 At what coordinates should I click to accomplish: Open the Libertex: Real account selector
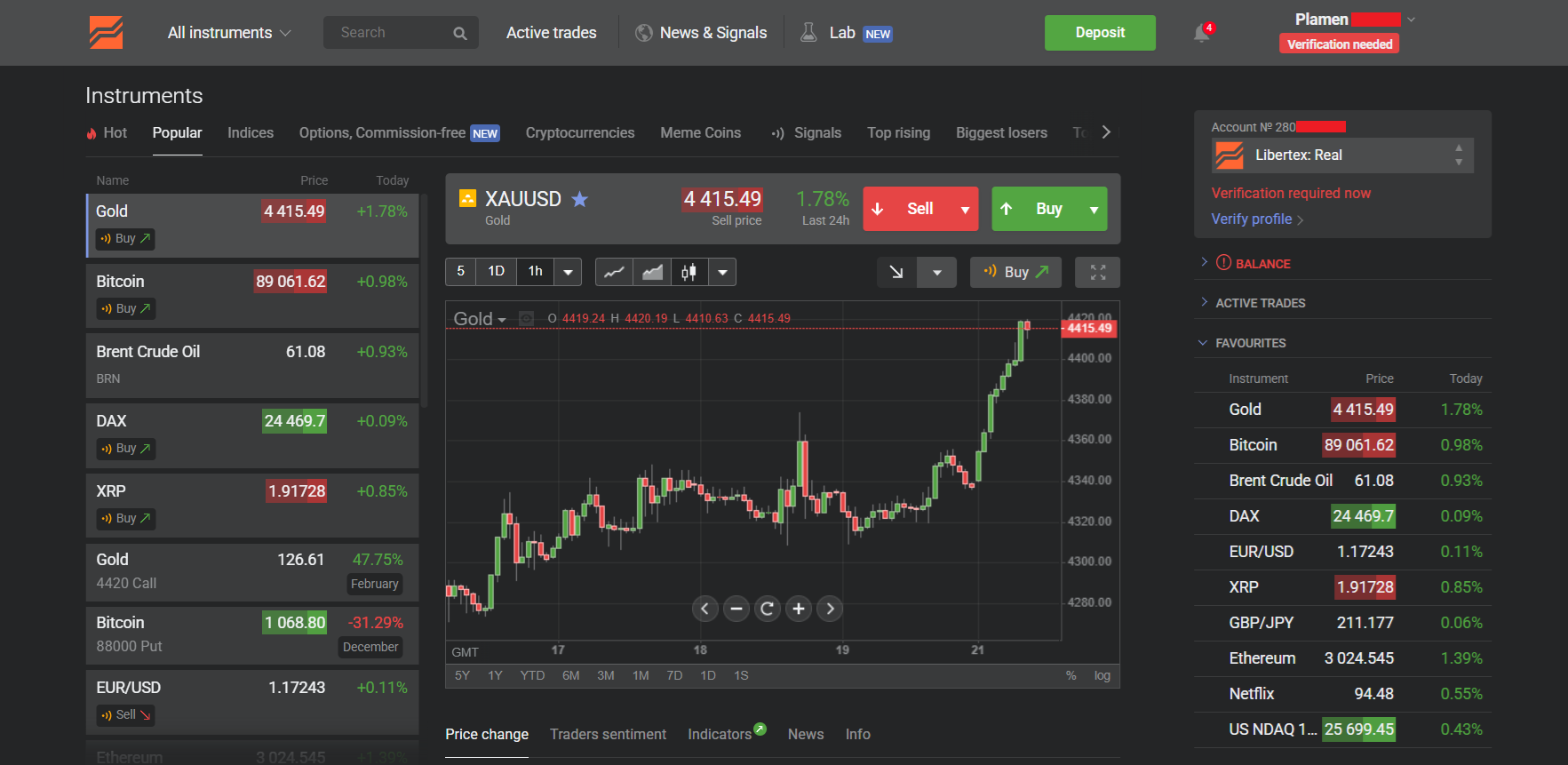point(1342,155)
